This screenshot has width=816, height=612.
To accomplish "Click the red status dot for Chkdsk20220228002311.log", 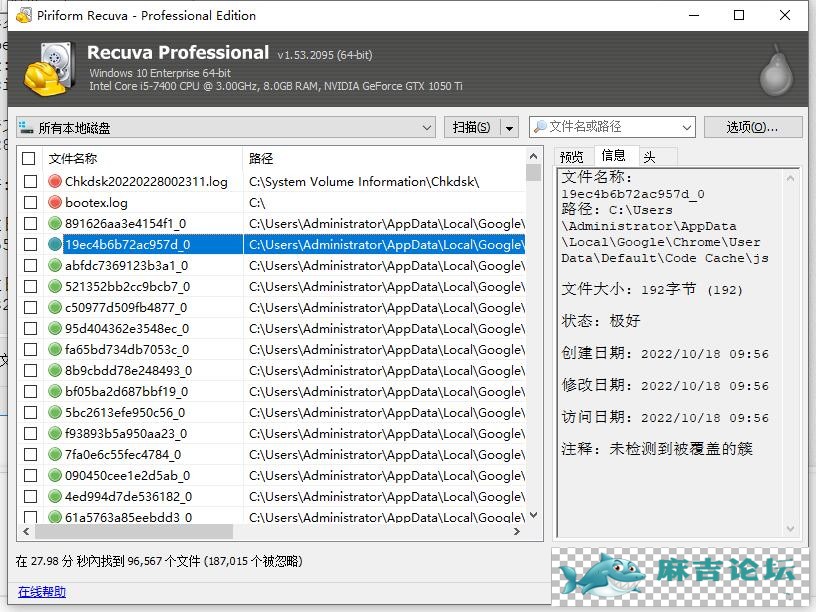I will point(55,181).
